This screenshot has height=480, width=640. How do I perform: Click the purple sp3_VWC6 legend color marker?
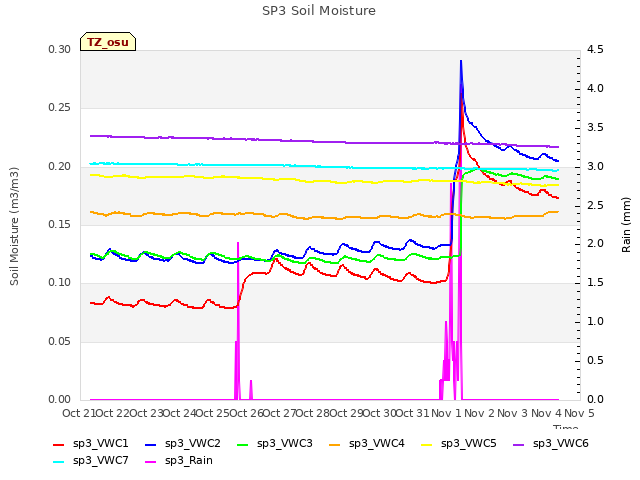pyautogui.click(x=519, y=445)
